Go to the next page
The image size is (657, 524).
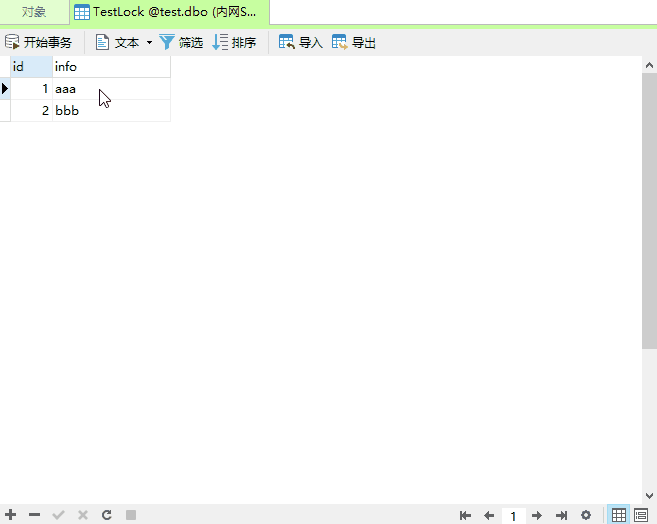[x=537, y=515]
